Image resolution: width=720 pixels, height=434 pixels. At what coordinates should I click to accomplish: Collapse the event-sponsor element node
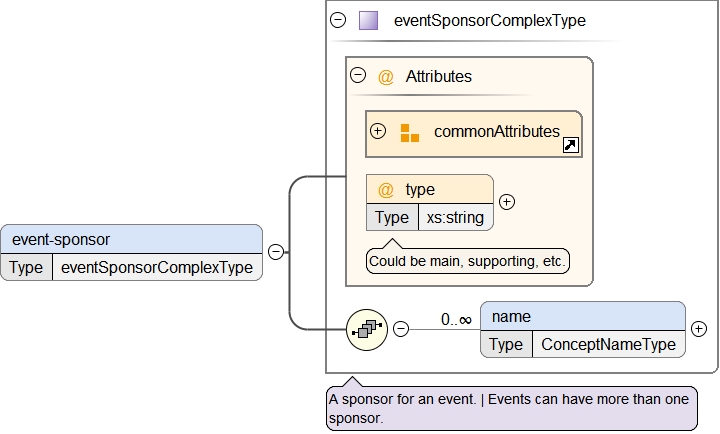pyautogui.click(x=275, y=252)
